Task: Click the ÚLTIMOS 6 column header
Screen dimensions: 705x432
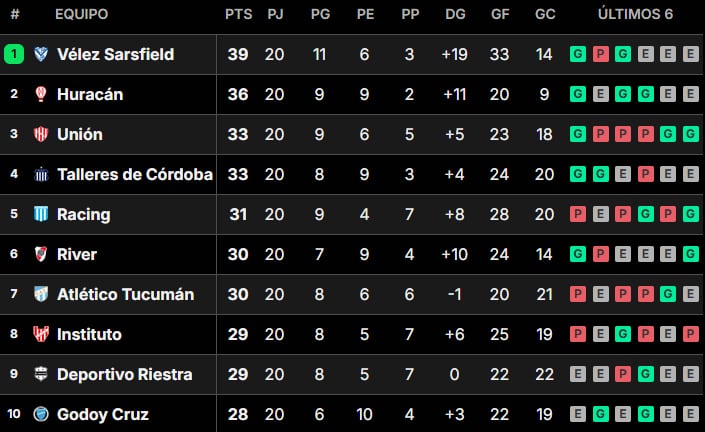Action: pyautogui.click(x=635, y=14)
